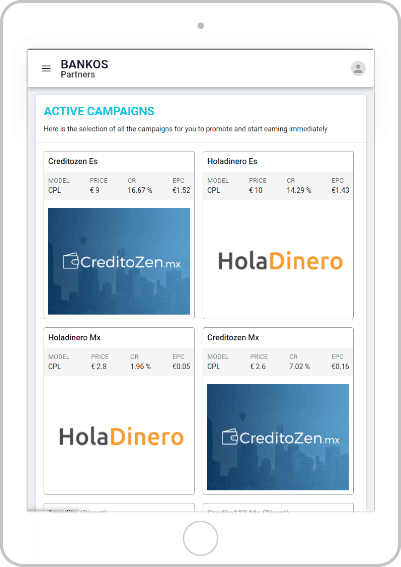The height and width of the screenshot is (567, 401).
Task: Select the CreditoZen.mx banner in Creditozen Mx card
Action: (x=278, y=437)
